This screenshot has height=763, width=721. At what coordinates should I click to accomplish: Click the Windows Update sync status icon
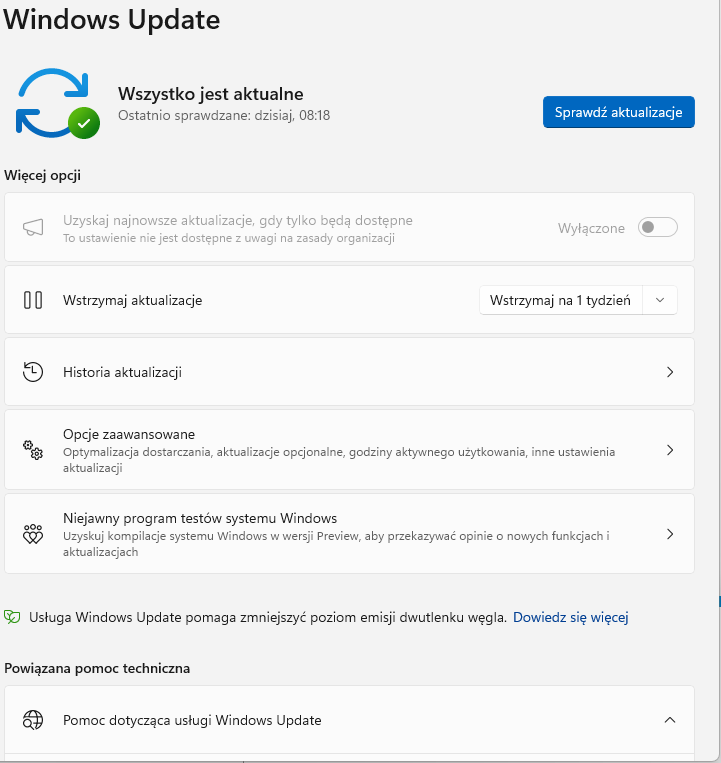[x=57, y=103]
